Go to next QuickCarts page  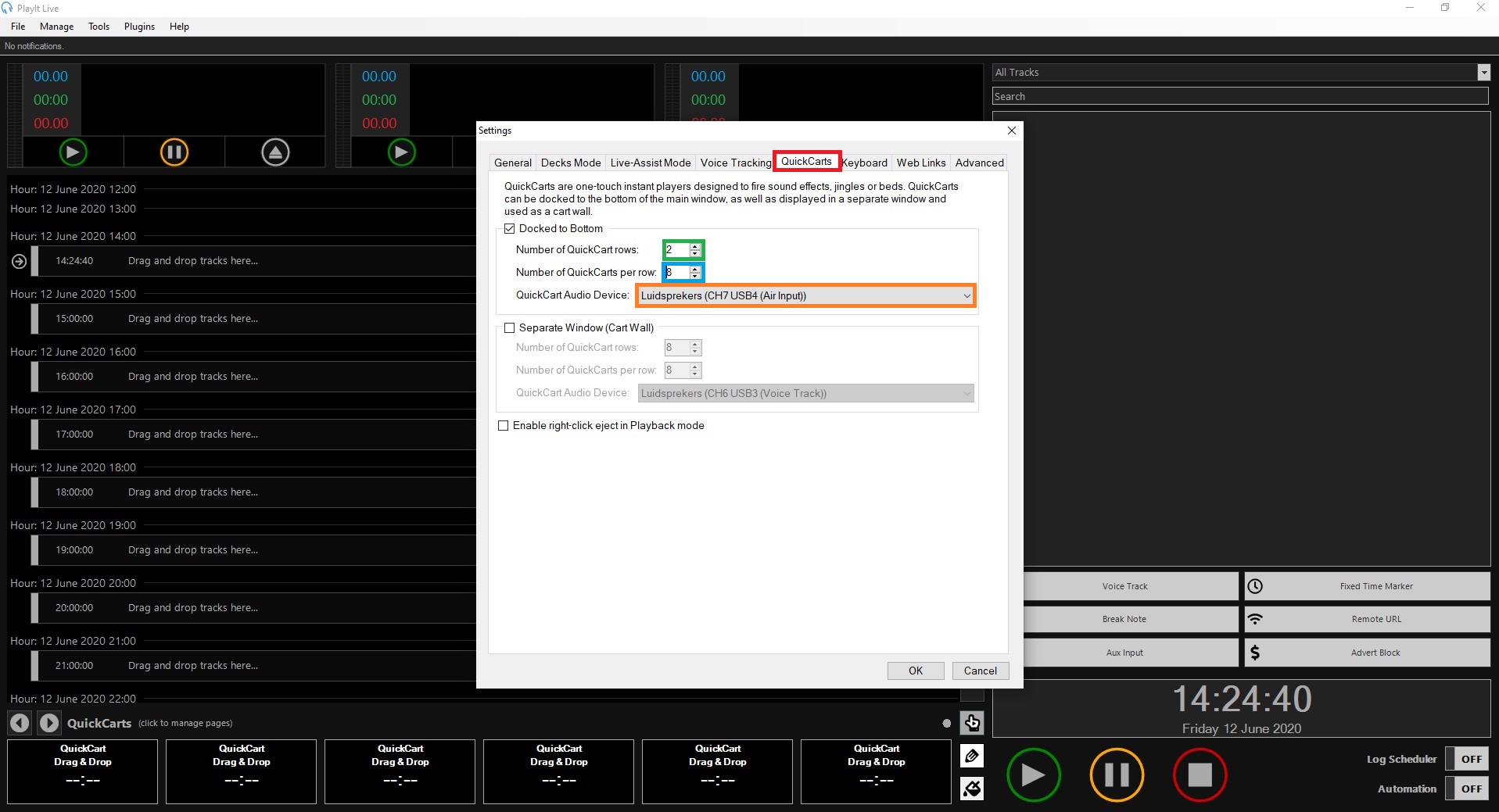coord(48,723)
